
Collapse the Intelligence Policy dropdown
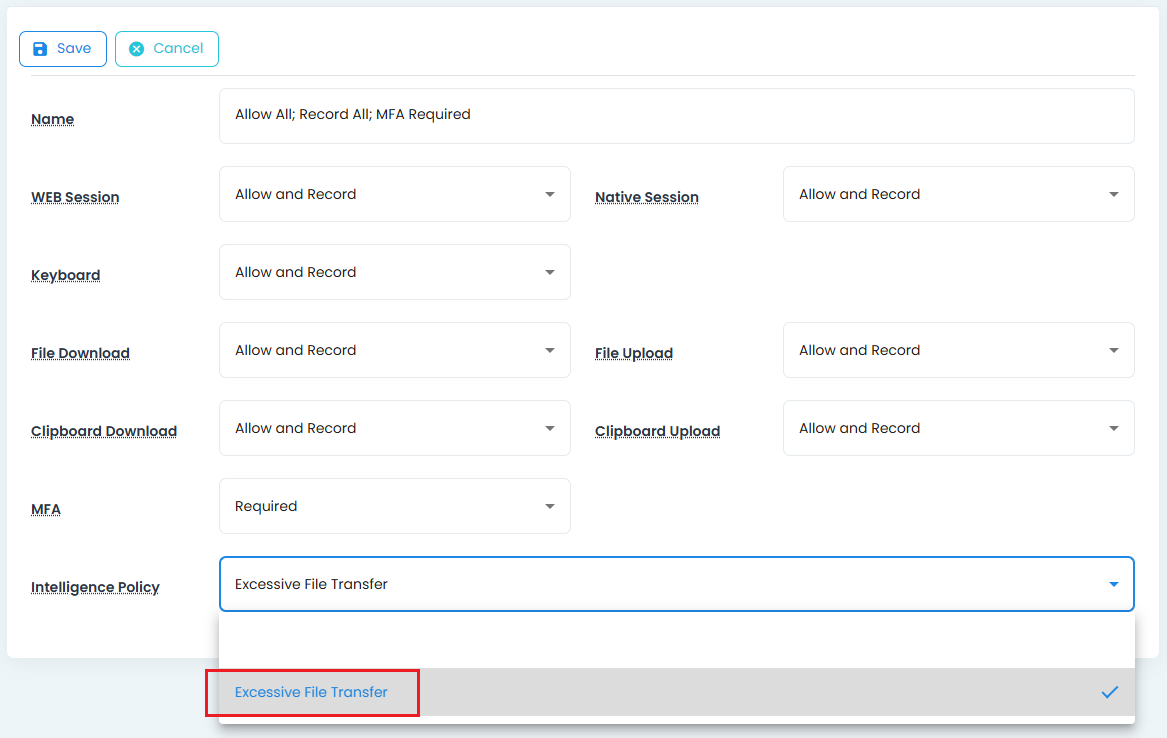tap(1113, 584)
